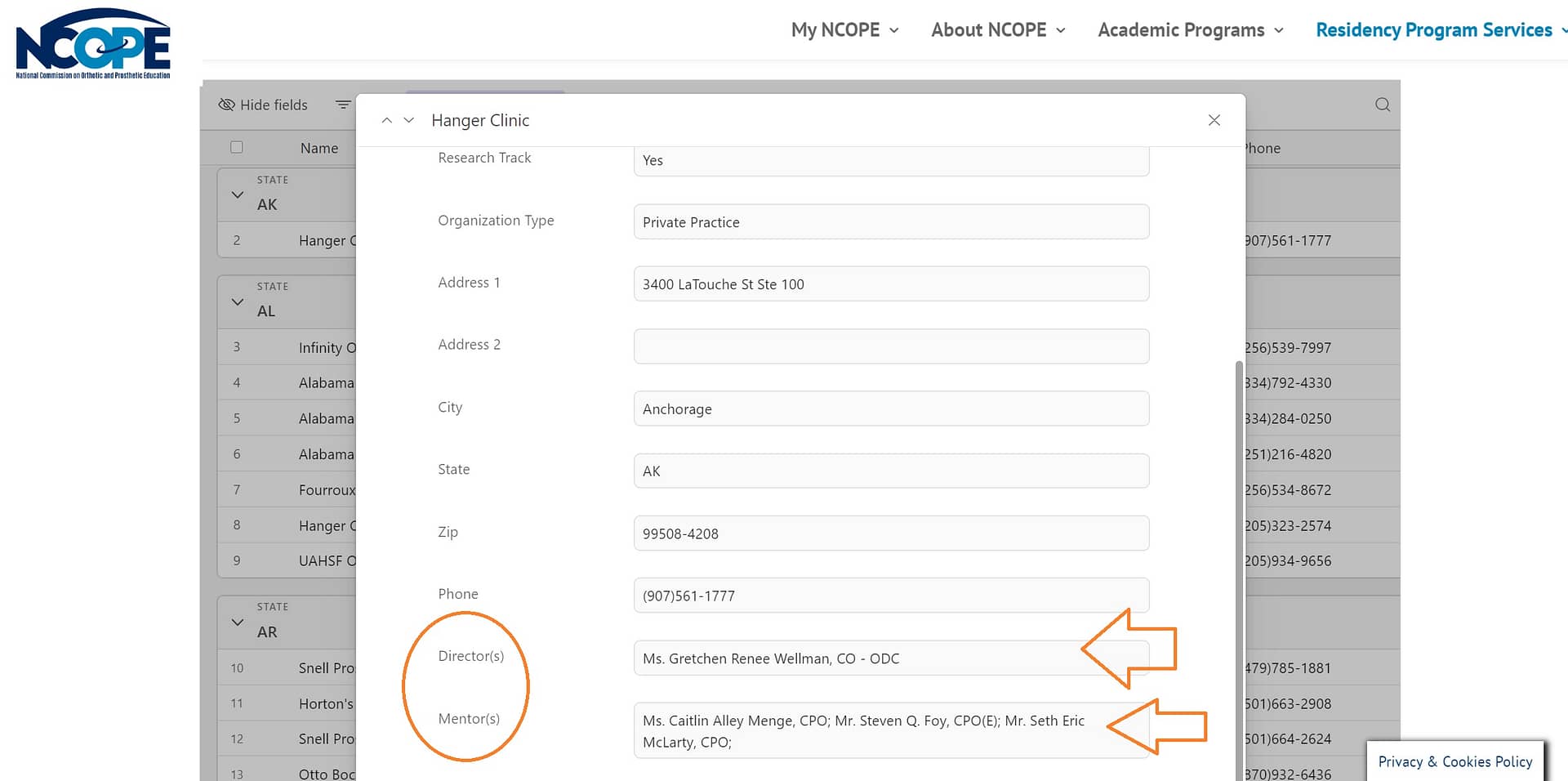This screenshot has width=1568, height=781.
Task: Click the Director(s) field label
Action: [x=471, y=656]
